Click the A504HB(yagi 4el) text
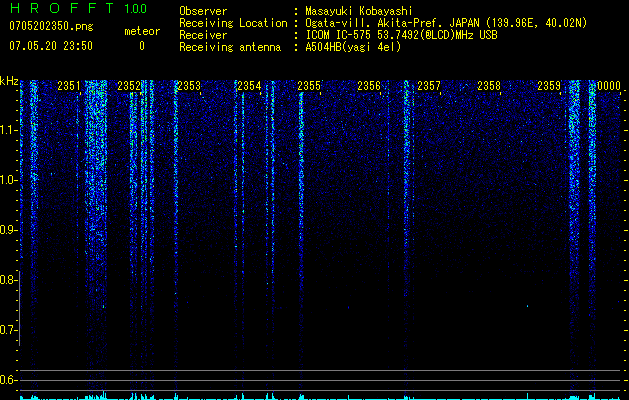 pos(353,47)
